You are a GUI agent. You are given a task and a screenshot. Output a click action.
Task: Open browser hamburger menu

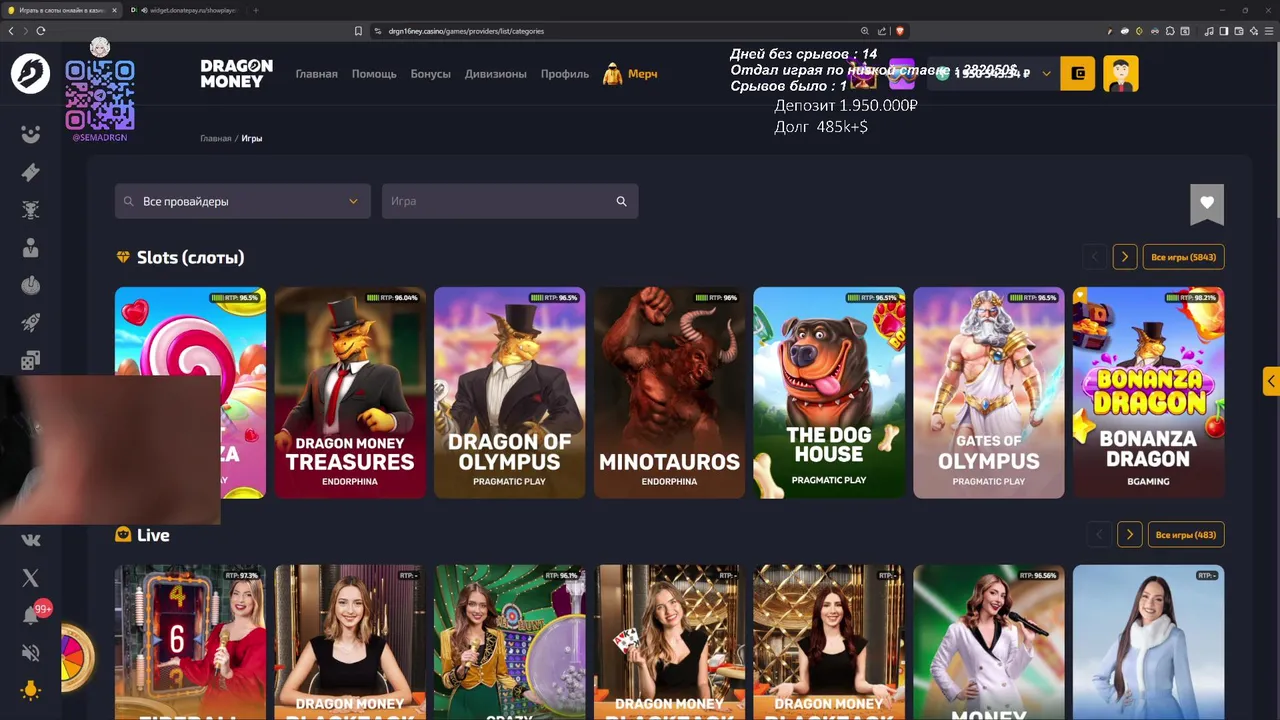(1268, 31)
